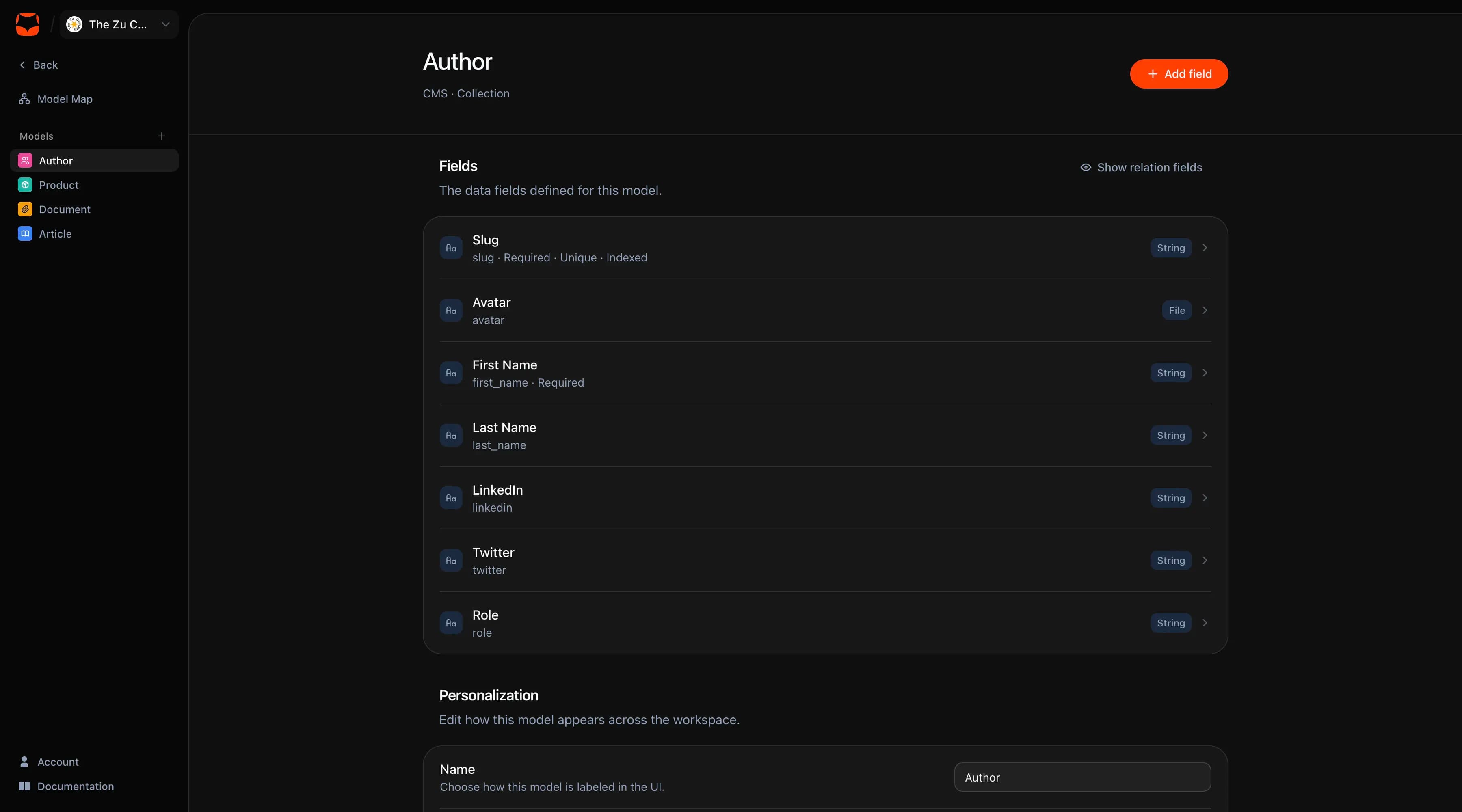1462x812 pixels.
Task: Open the First Name field title
Action: pos(504,365)
